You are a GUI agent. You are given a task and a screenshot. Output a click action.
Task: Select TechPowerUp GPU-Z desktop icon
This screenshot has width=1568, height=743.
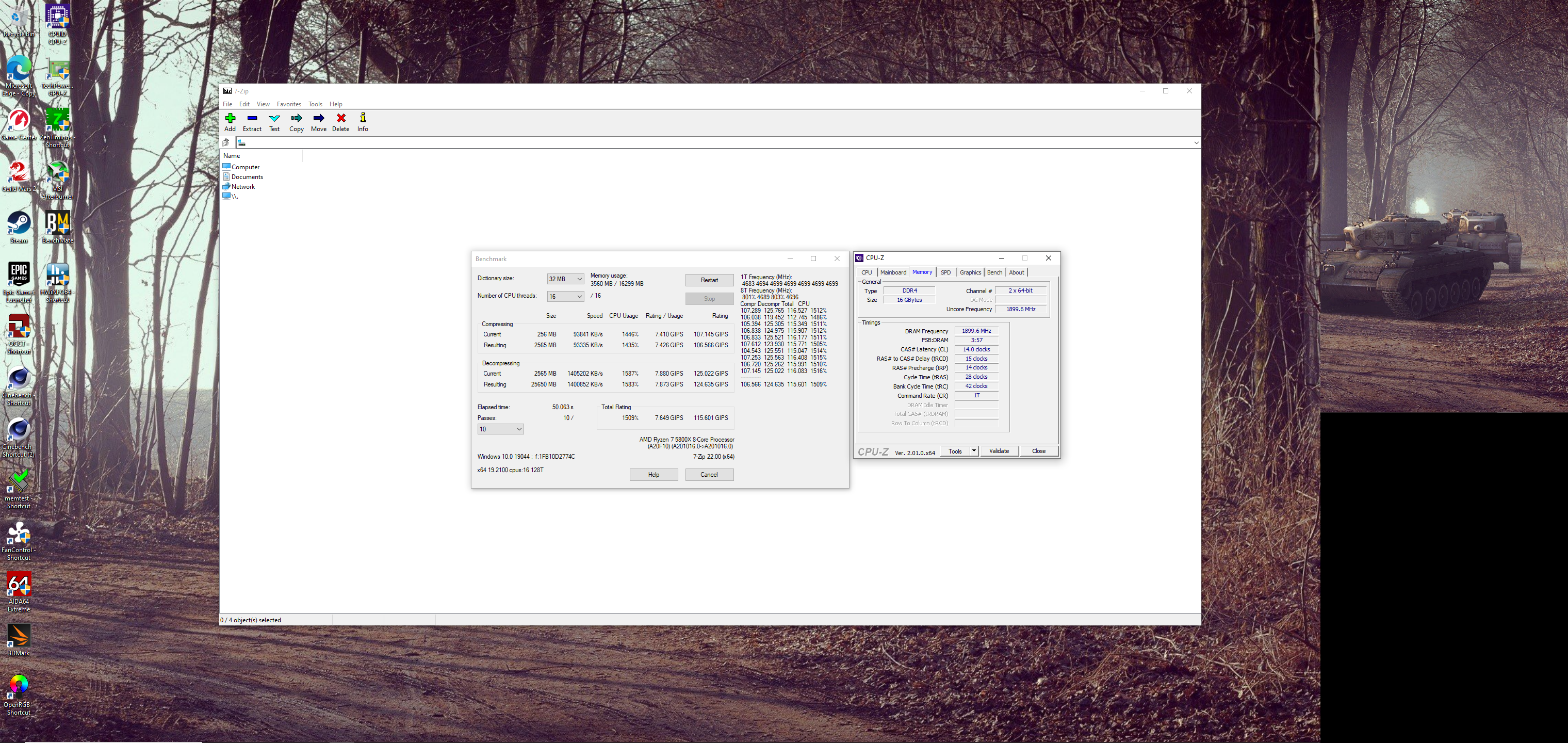[57, 77]
